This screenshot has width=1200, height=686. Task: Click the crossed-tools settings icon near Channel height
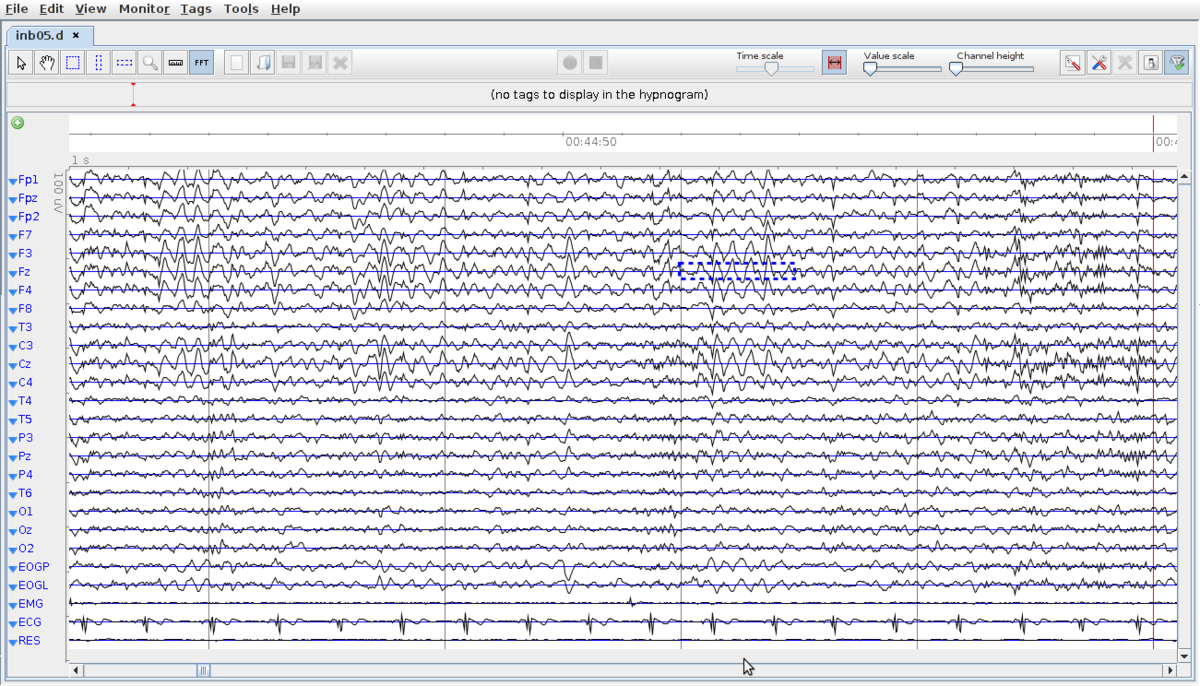(x=1098, y=62)
